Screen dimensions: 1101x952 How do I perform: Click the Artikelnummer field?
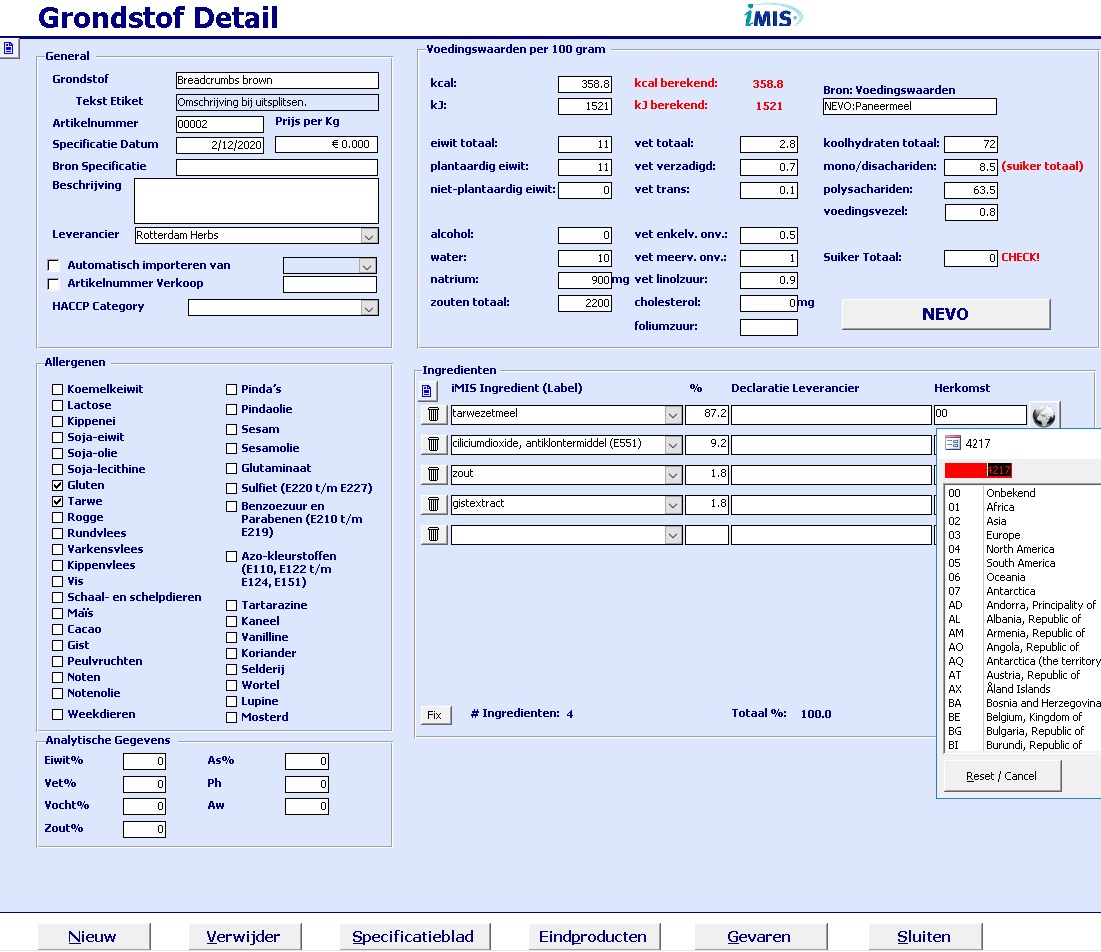220,124
